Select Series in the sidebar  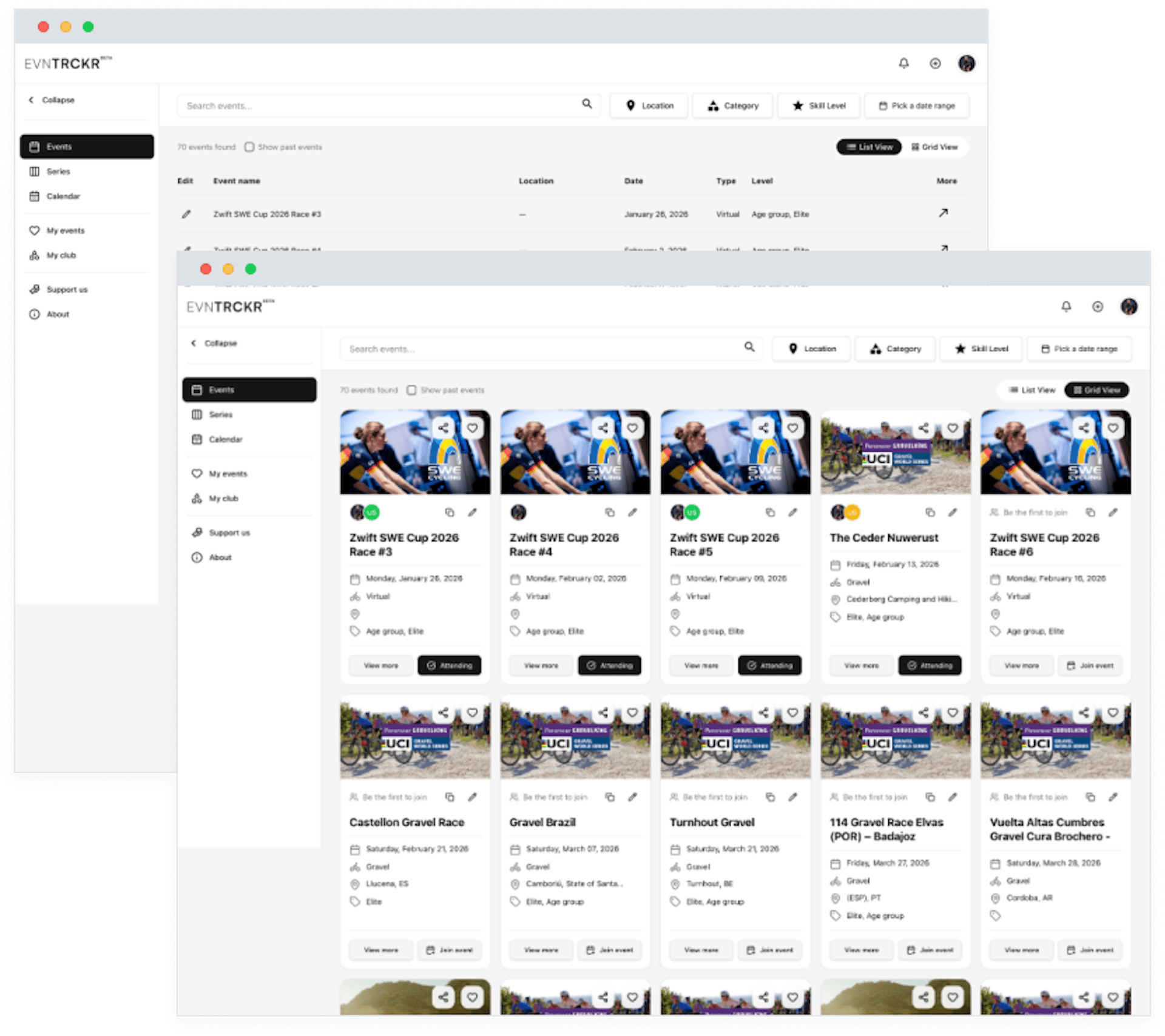tap(221, 414)
